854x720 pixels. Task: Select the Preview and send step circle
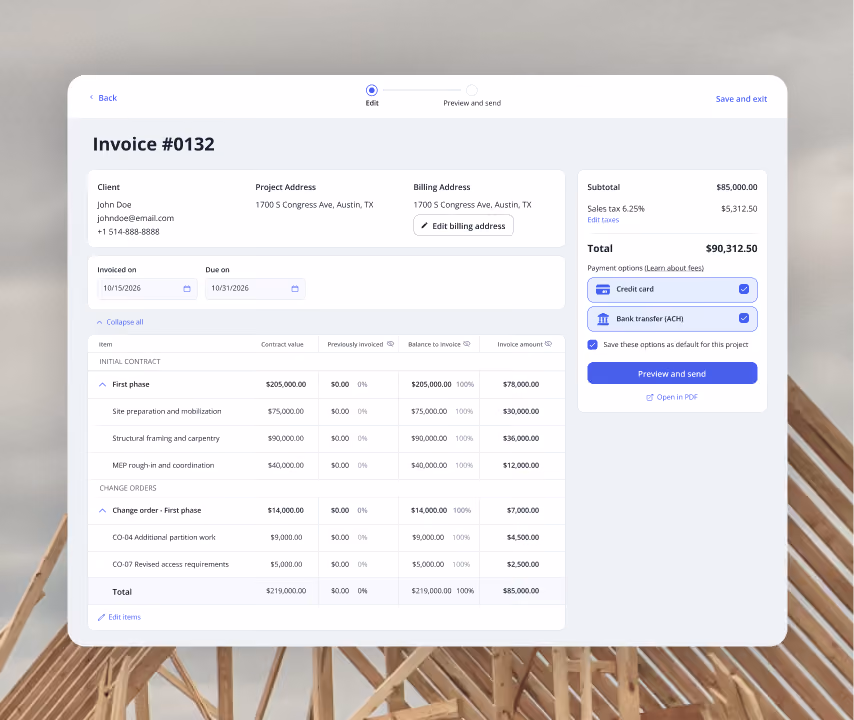pyautogui.click(x=472, y=90)
